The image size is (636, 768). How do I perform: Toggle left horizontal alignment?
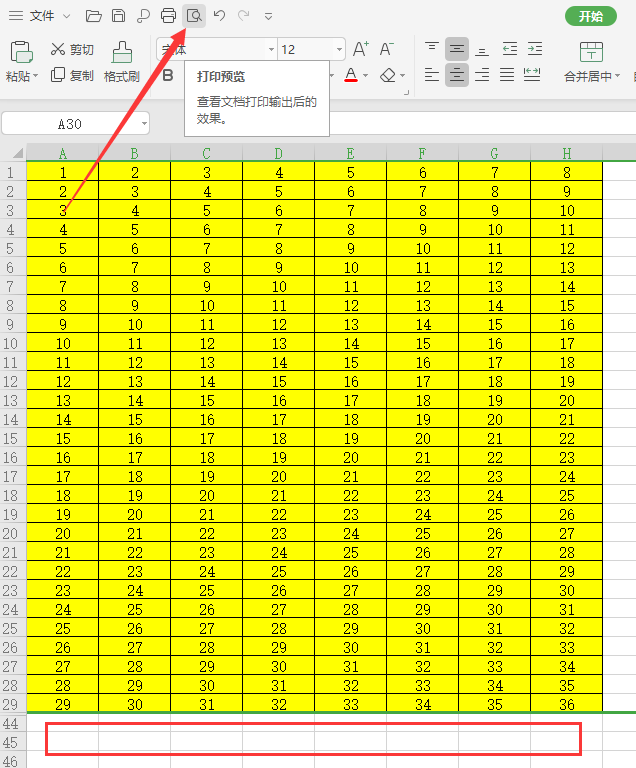point(432,75)
